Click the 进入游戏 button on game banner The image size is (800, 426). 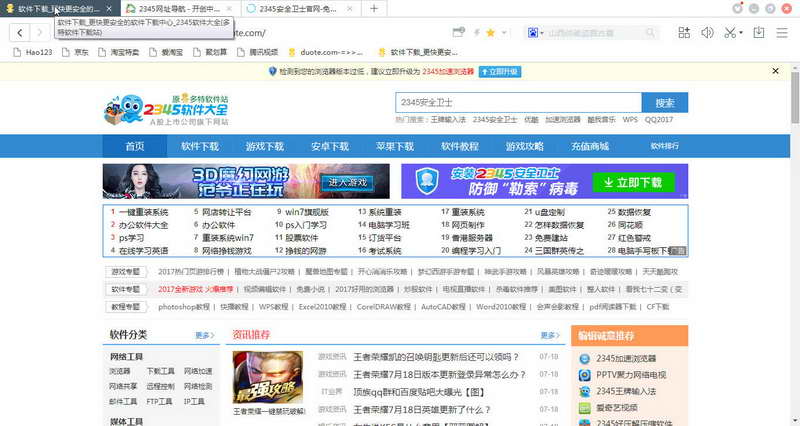(x=347, y=182)
